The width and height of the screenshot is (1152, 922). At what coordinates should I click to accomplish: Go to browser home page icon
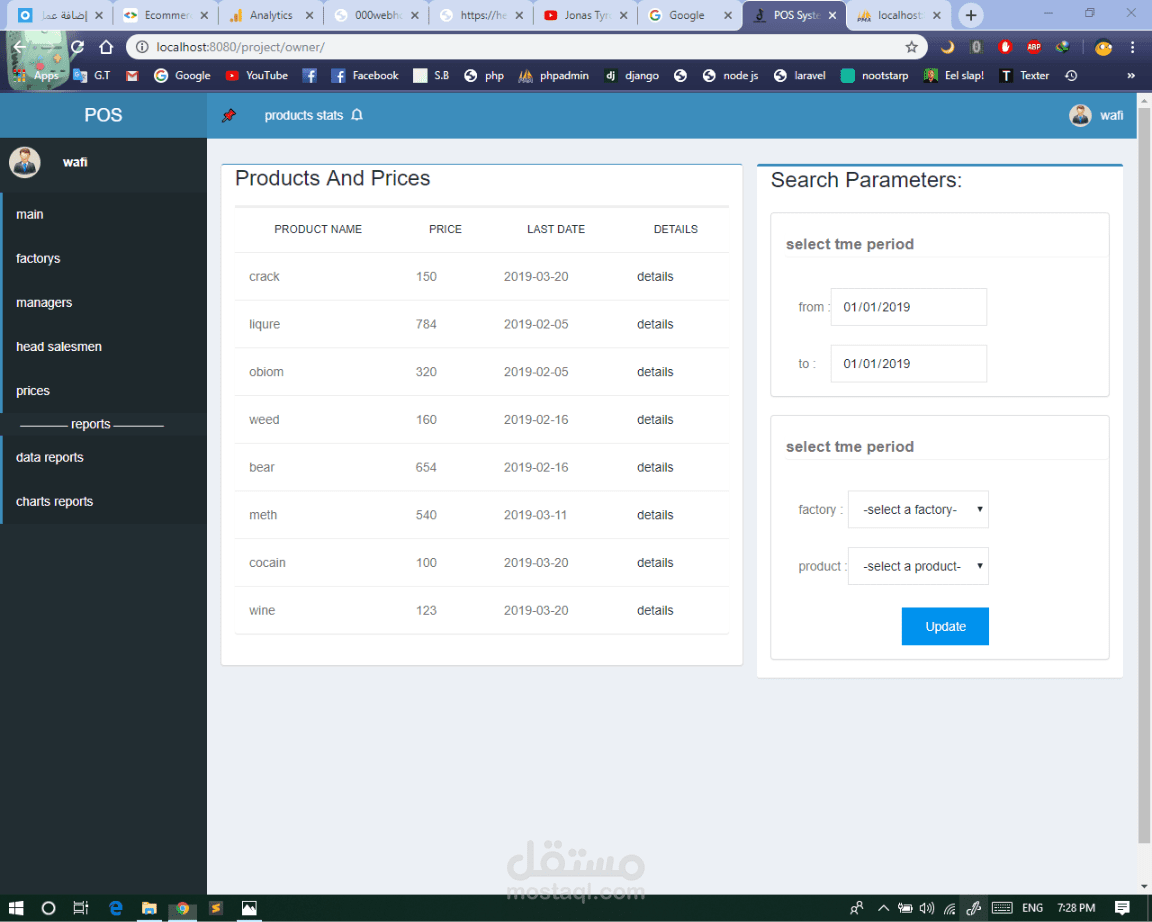pyautogui.click(x=106, y=47)
